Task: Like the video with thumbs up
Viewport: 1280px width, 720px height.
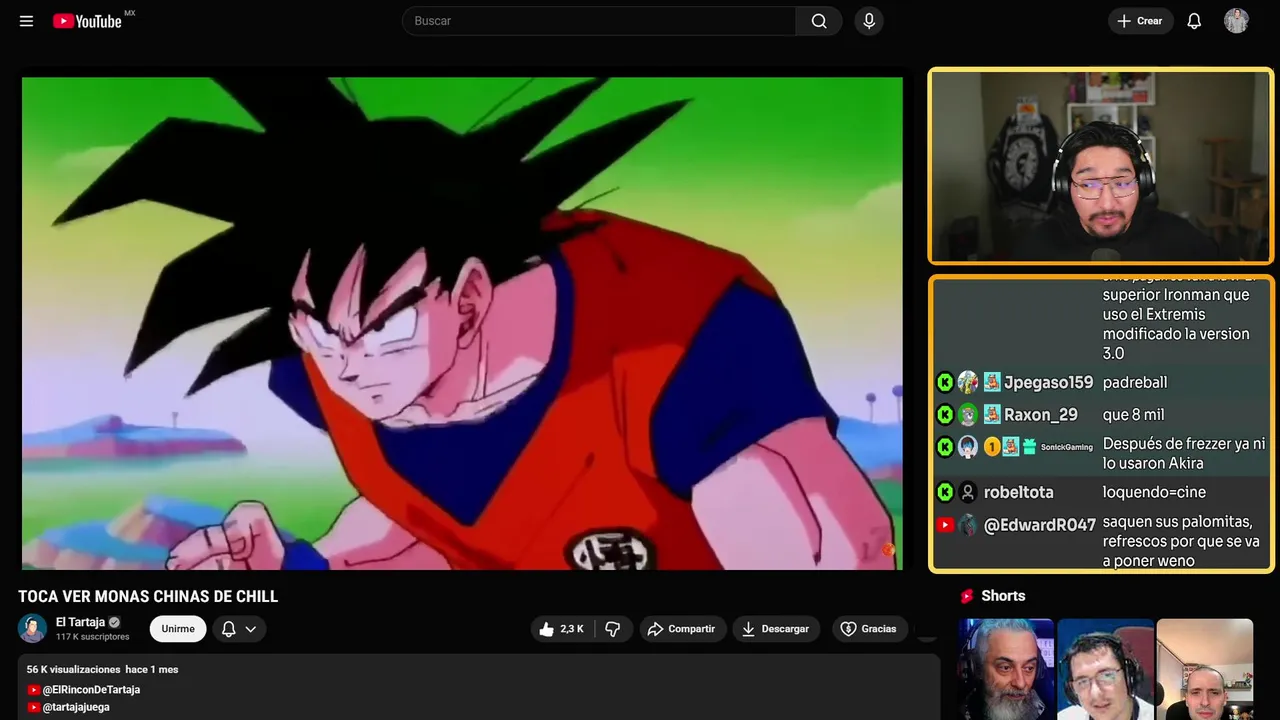Action: [x=561, y=629]
